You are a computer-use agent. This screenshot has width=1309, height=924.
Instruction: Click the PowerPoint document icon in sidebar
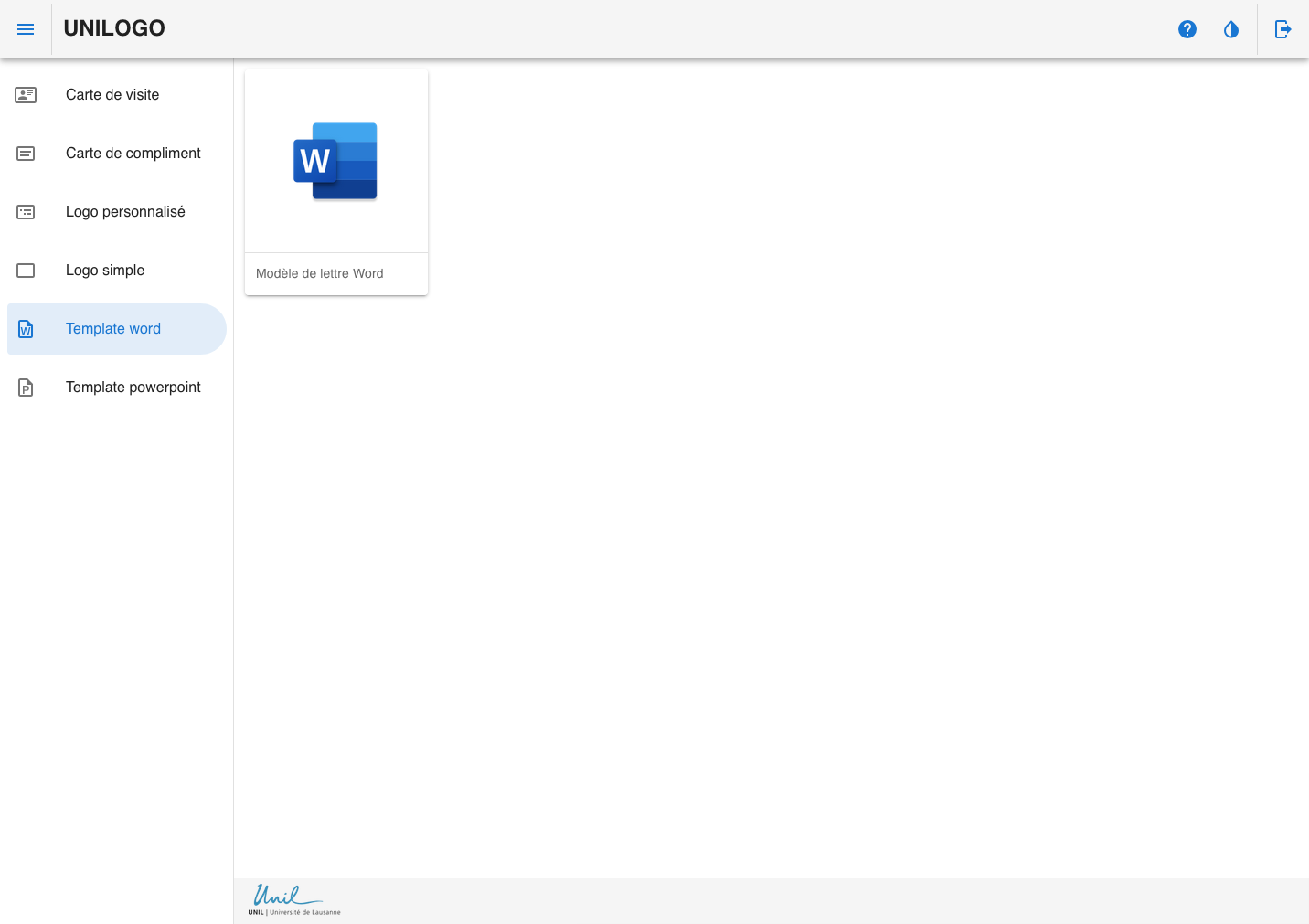pyautogui.click(x=26, y=388)
